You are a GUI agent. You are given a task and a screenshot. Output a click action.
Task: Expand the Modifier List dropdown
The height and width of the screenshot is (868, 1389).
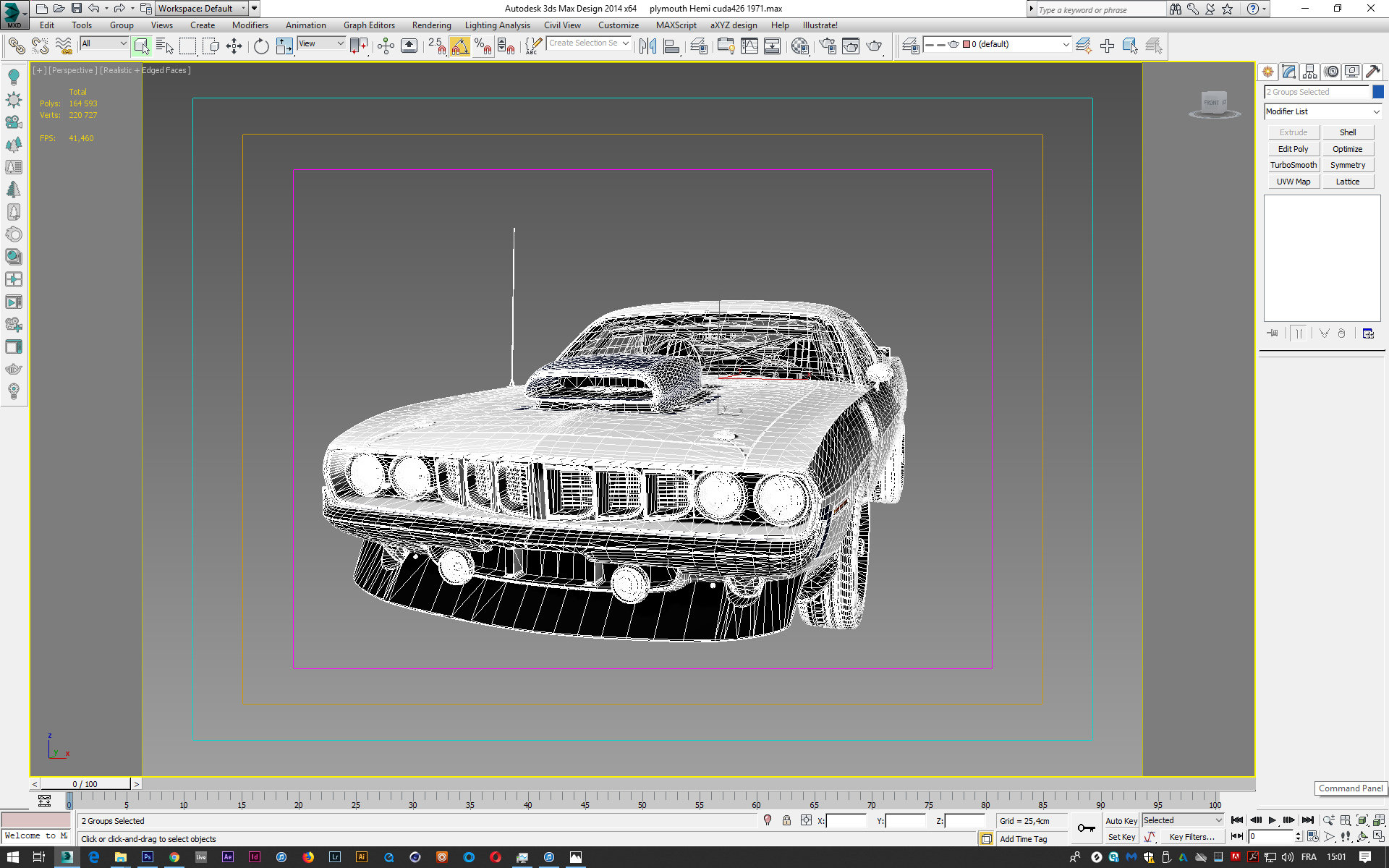pyautogui.click(x=1323, y=111)
